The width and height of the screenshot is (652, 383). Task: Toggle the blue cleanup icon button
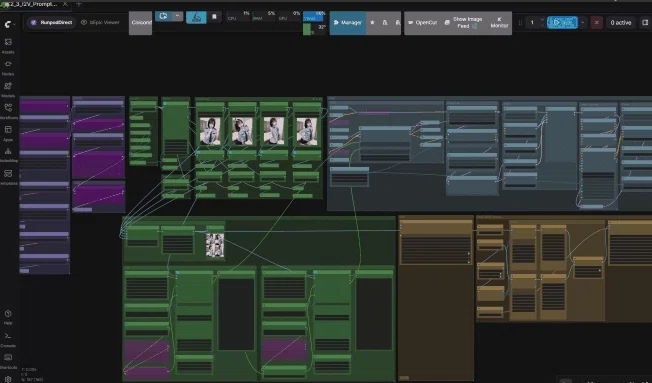196,17
